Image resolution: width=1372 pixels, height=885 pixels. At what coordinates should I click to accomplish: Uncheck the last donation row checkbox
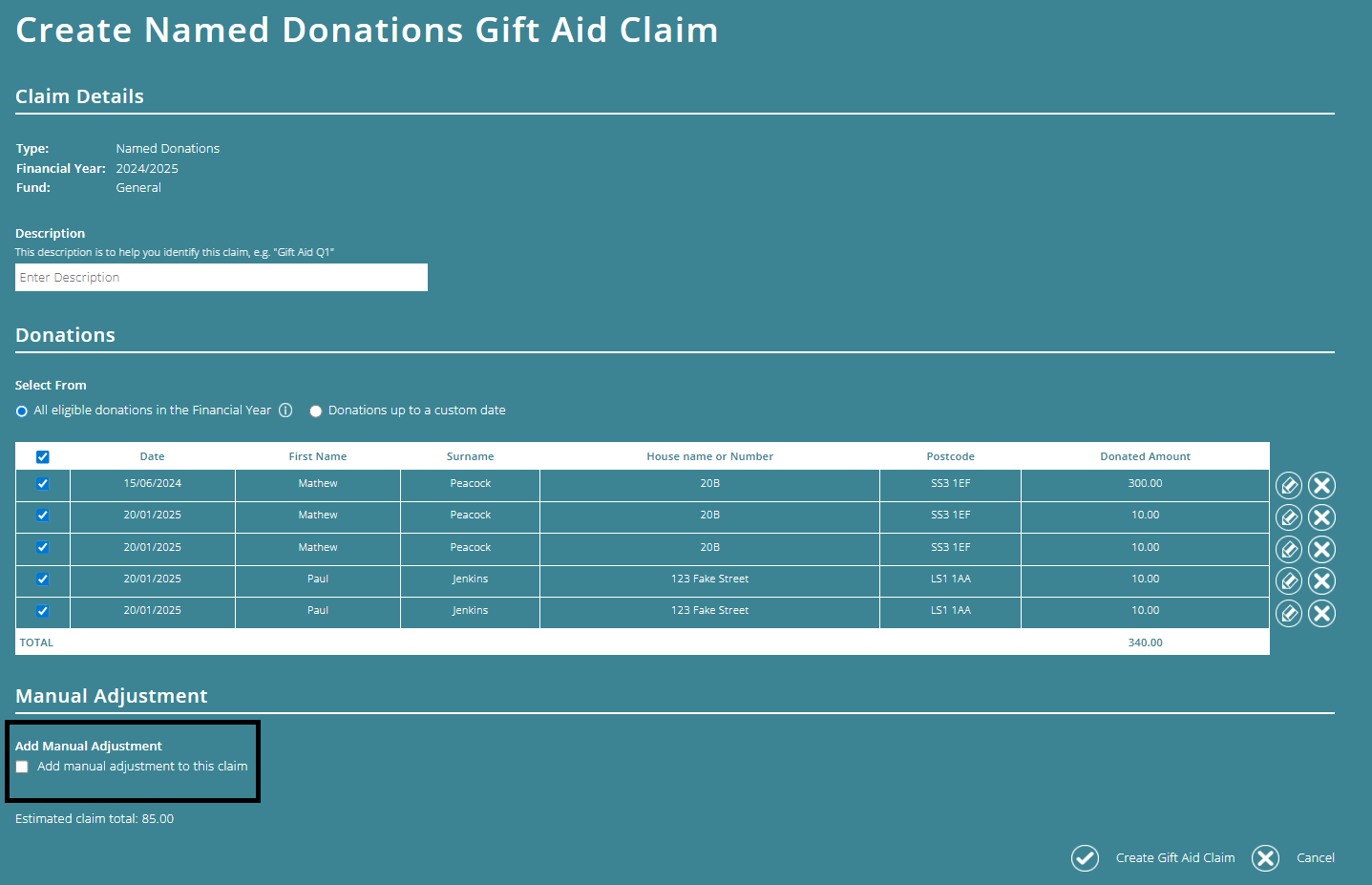click(42, 610)
